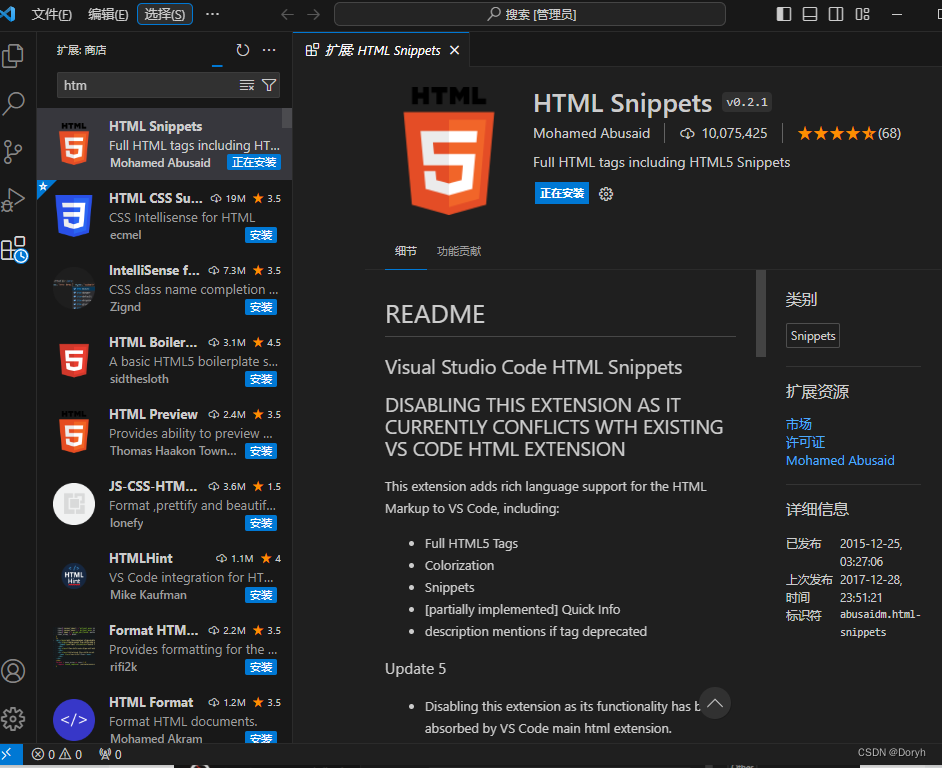Click the command center search box
Viewport: 942px width, 768px height.
[x=529, y=14]
